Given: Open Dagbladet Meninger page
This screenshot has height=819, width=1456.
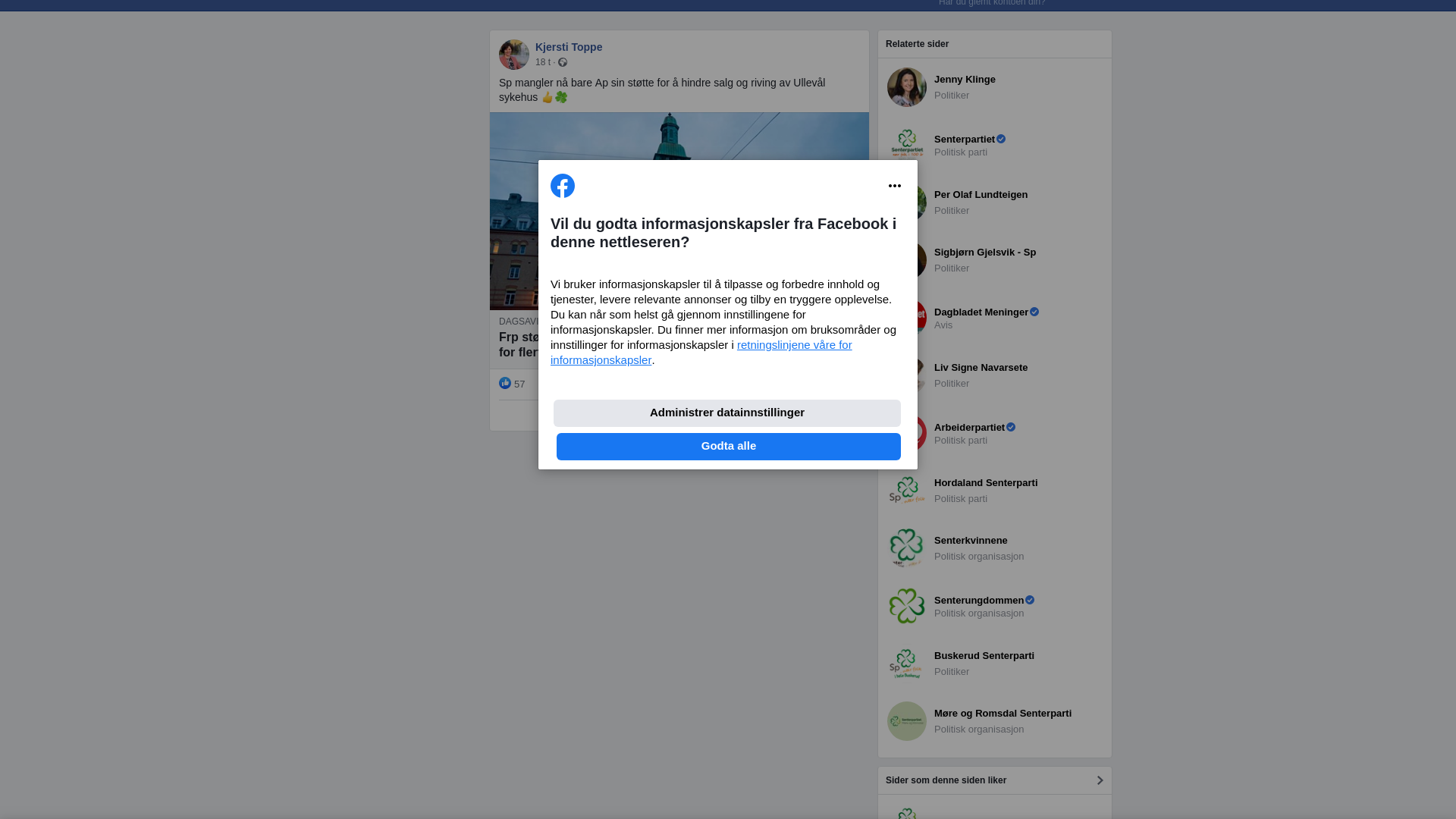Looking at the screenshot, I should pyautogui.click(x=981, y=312).
